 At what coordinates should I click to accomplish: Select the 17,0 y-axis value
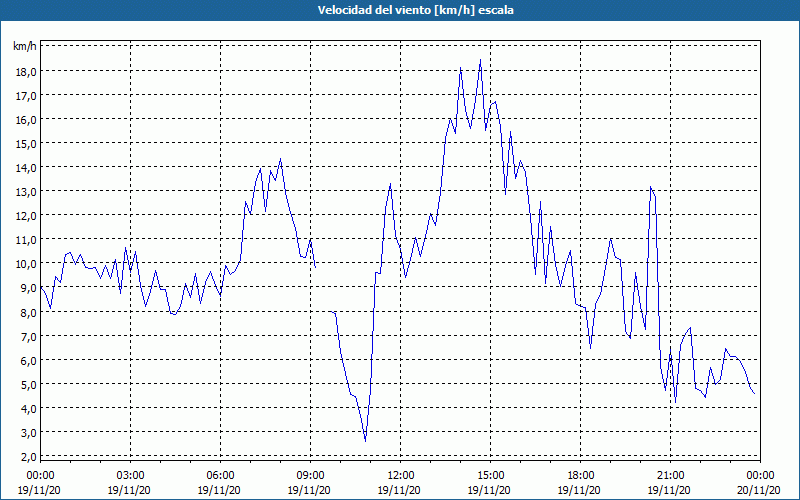tap(27, 95)
